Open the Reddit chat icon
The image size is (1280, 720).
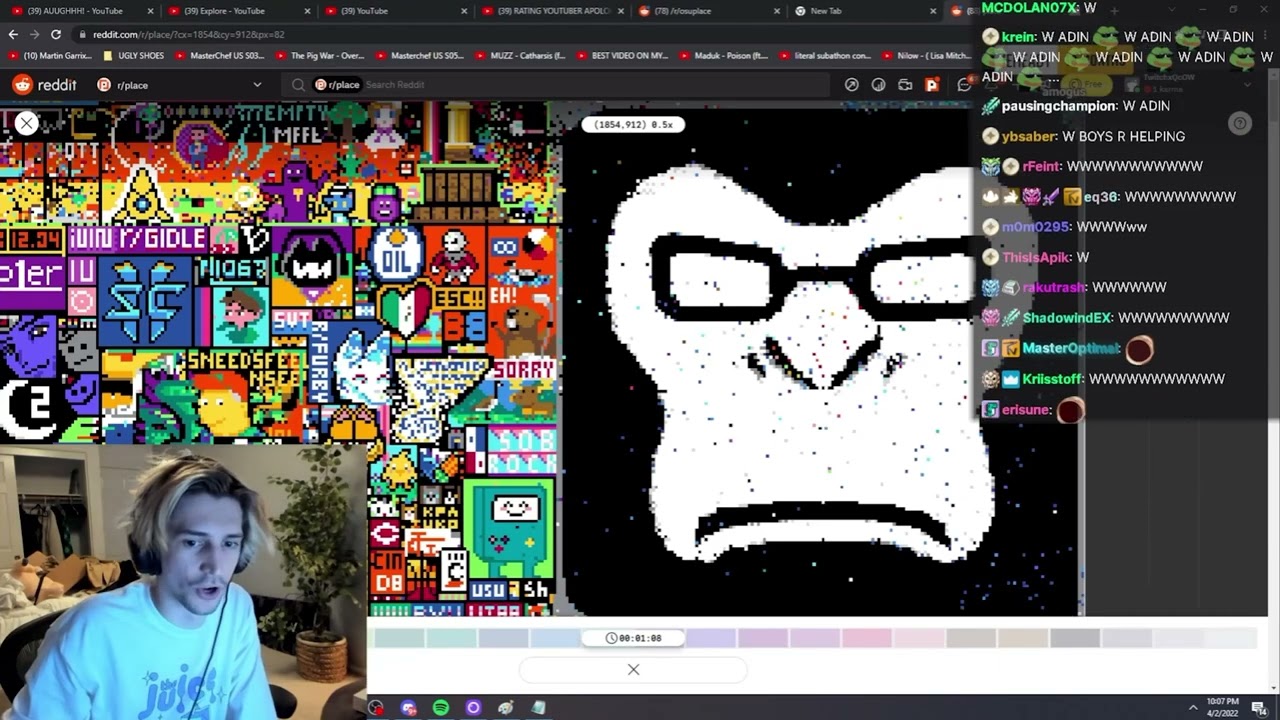click(964, 85)
